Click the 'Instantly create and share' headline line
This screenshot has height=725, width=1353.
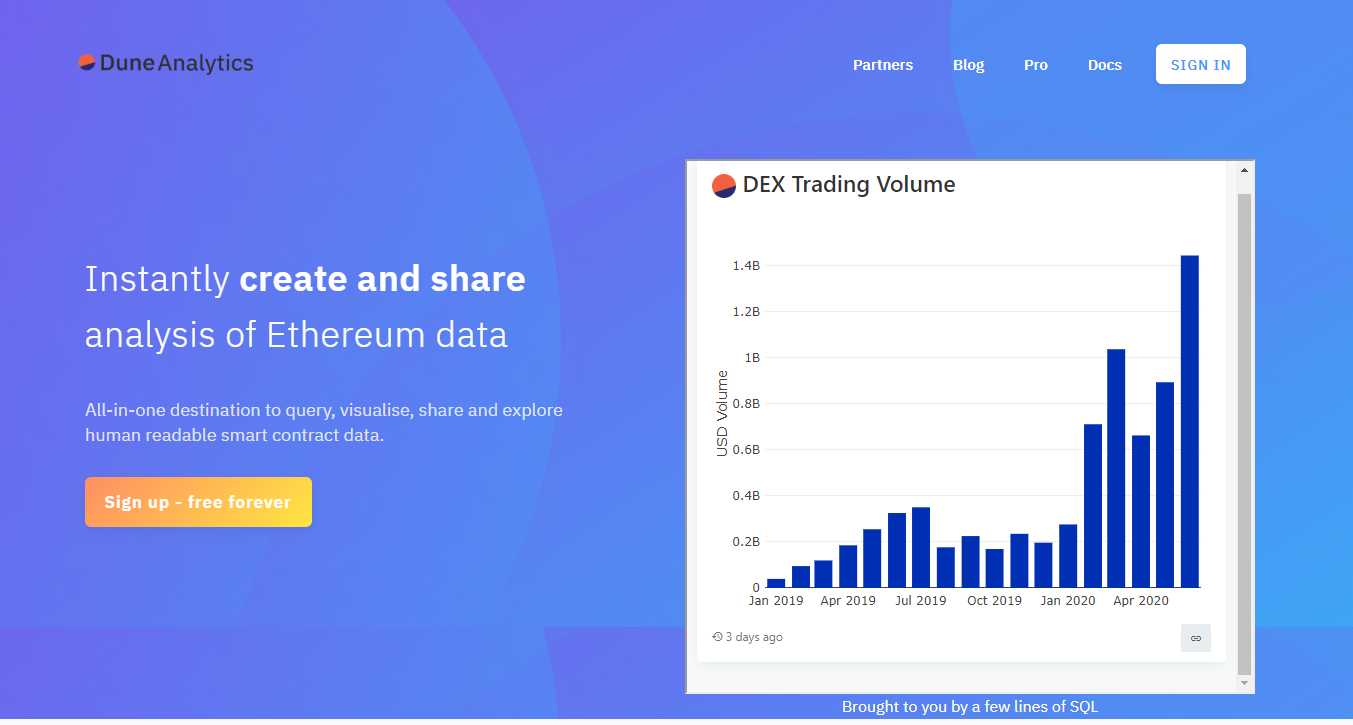[x=305, y=279]
